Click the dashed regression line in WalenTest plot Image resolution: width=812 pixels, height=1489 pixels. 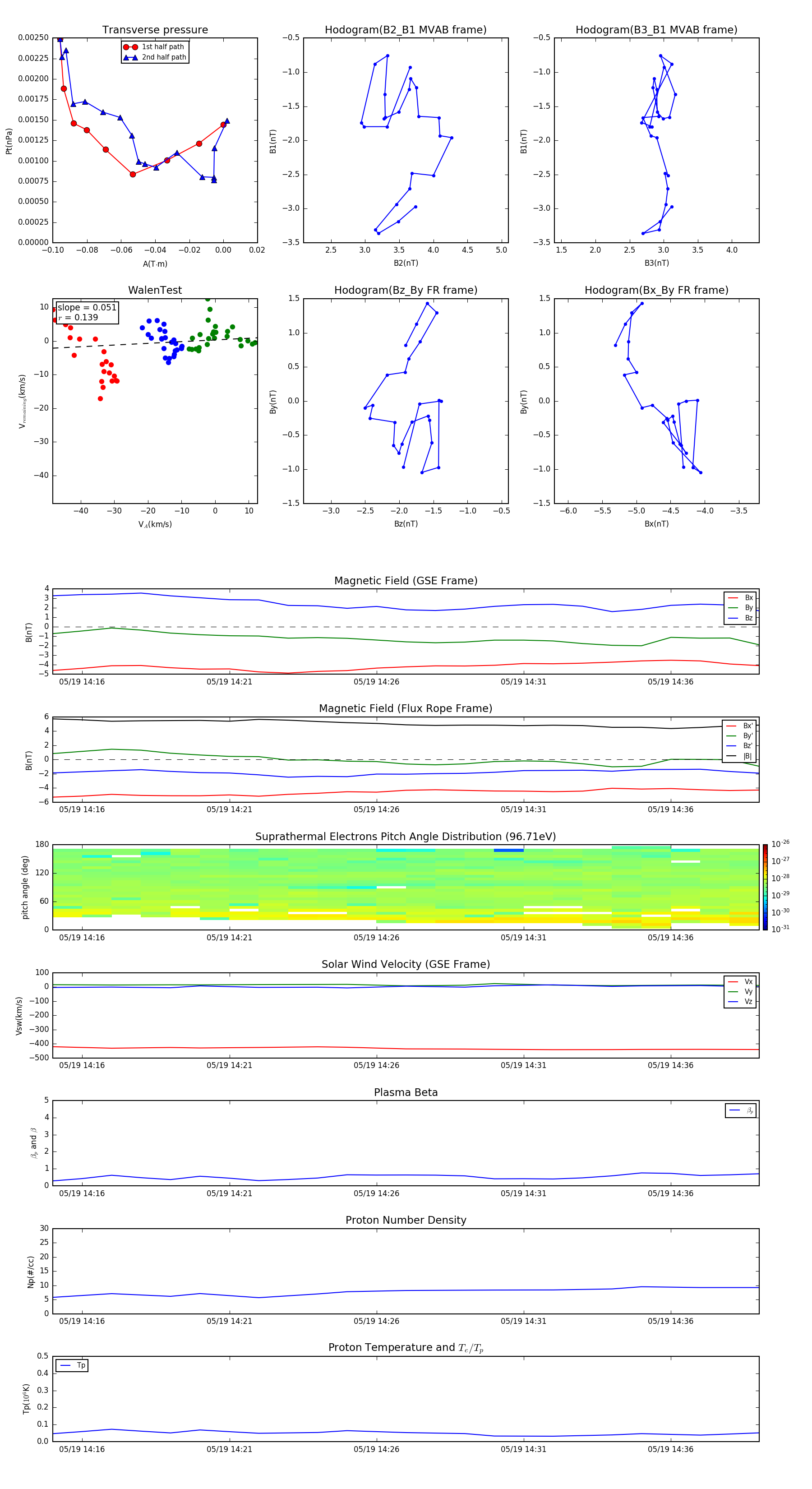tap(155, 343)
